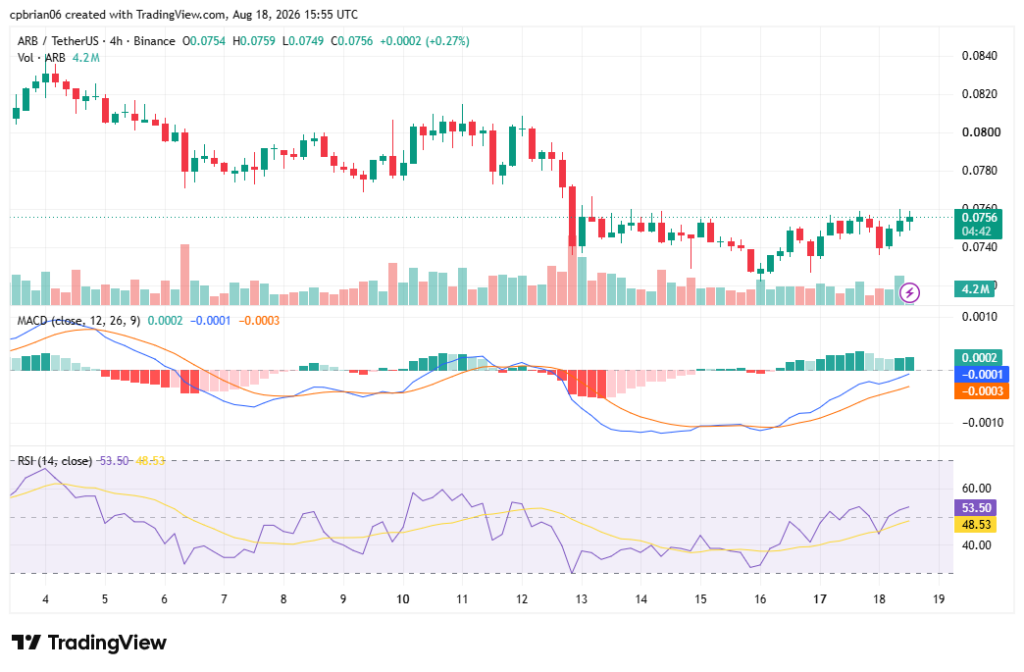
Task: Click the purple lightning bolt icon
Action: point(909,293)
